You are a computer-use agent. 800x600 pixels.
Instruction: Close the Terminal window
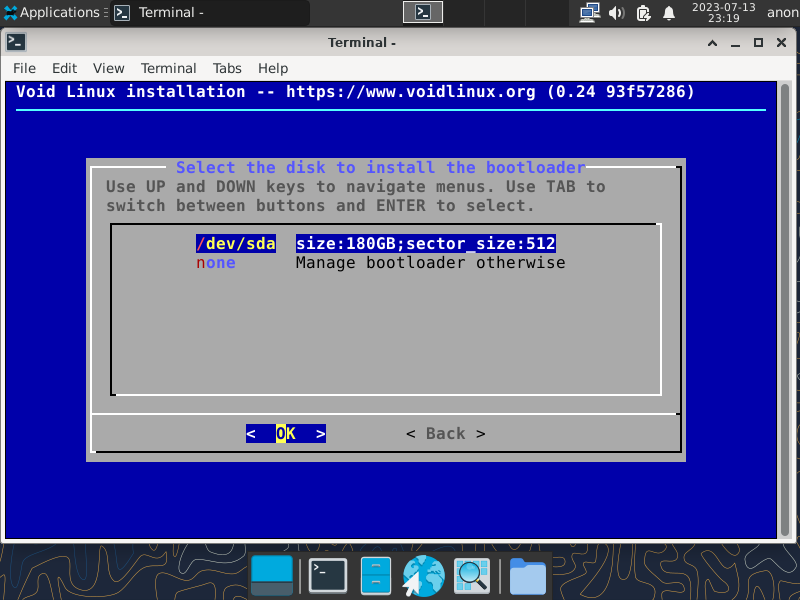click(x=781, y=43)
